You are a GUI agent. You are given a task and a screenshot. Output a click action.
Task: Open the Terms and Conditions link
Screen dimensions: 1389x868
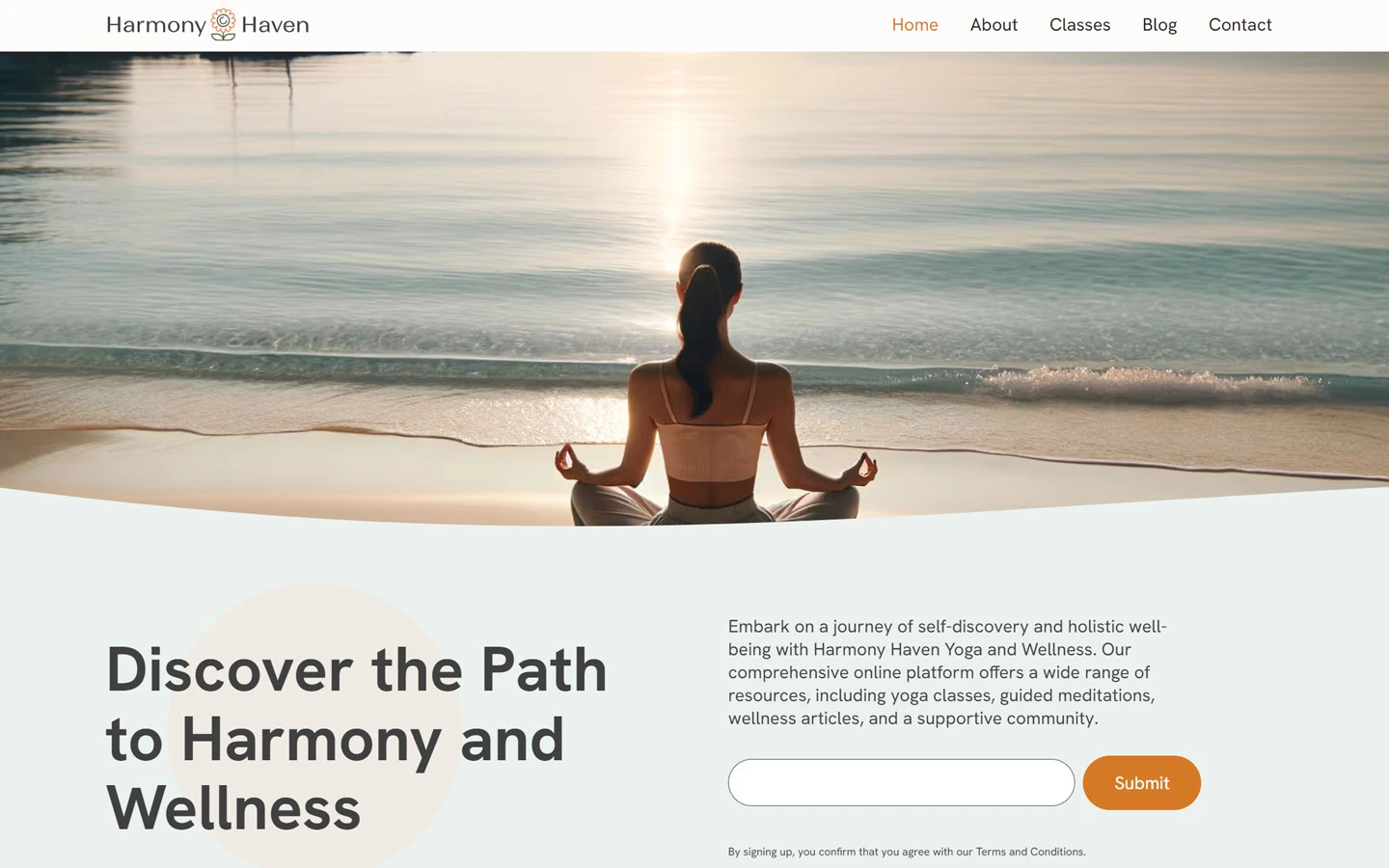(1029, 852)
